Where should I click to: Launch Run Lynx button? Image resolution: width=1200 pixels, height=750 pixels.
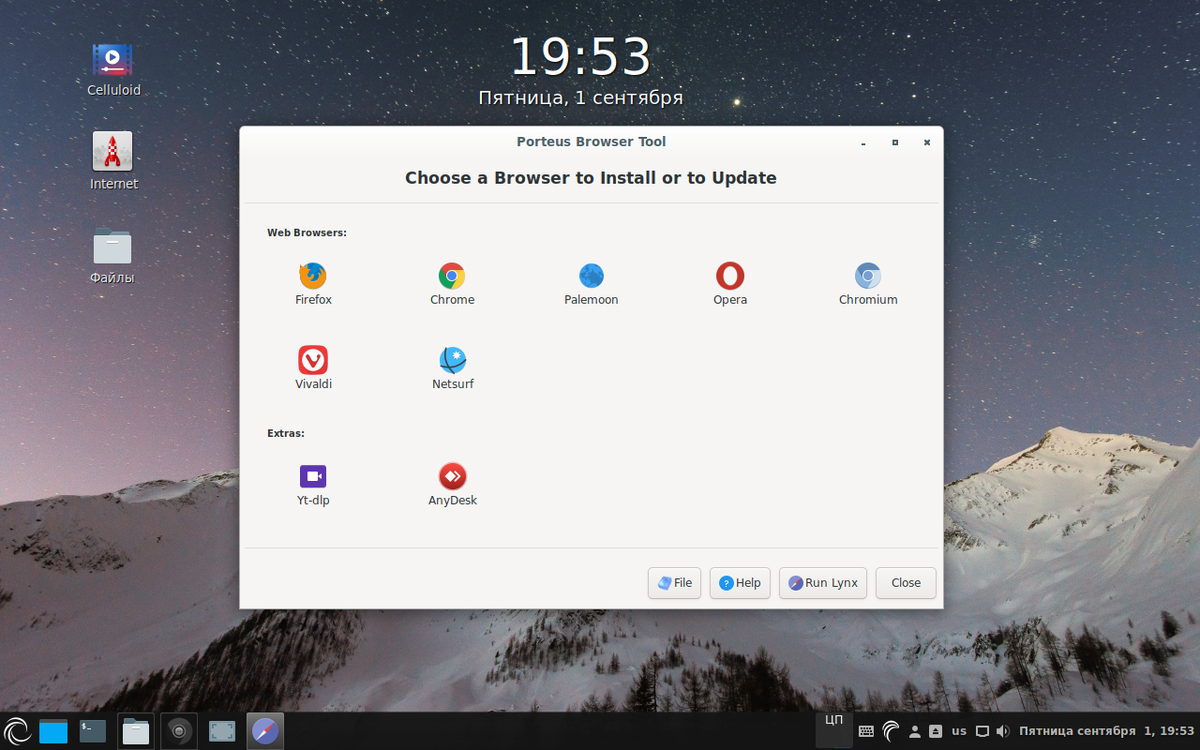coord(823,583)
